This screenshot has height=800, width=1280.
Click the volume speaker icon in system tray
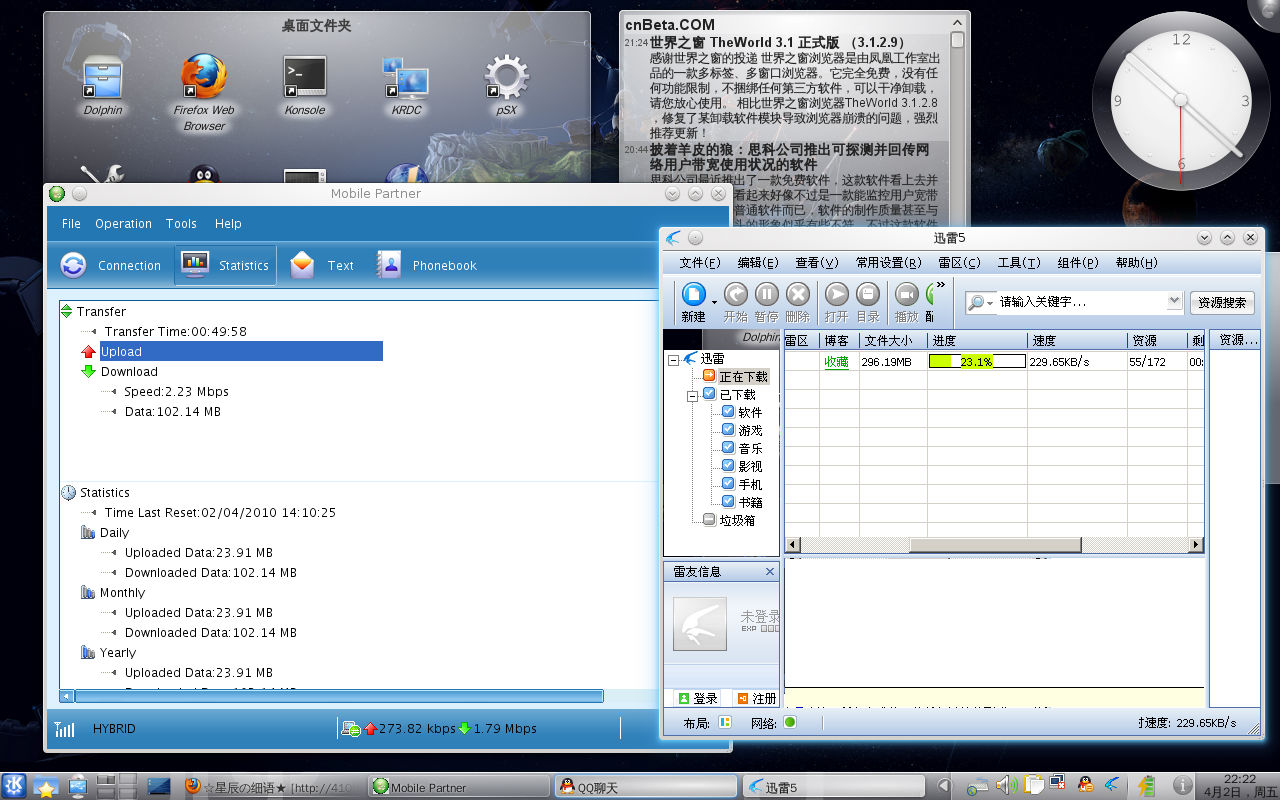[x=1007, y=785]
